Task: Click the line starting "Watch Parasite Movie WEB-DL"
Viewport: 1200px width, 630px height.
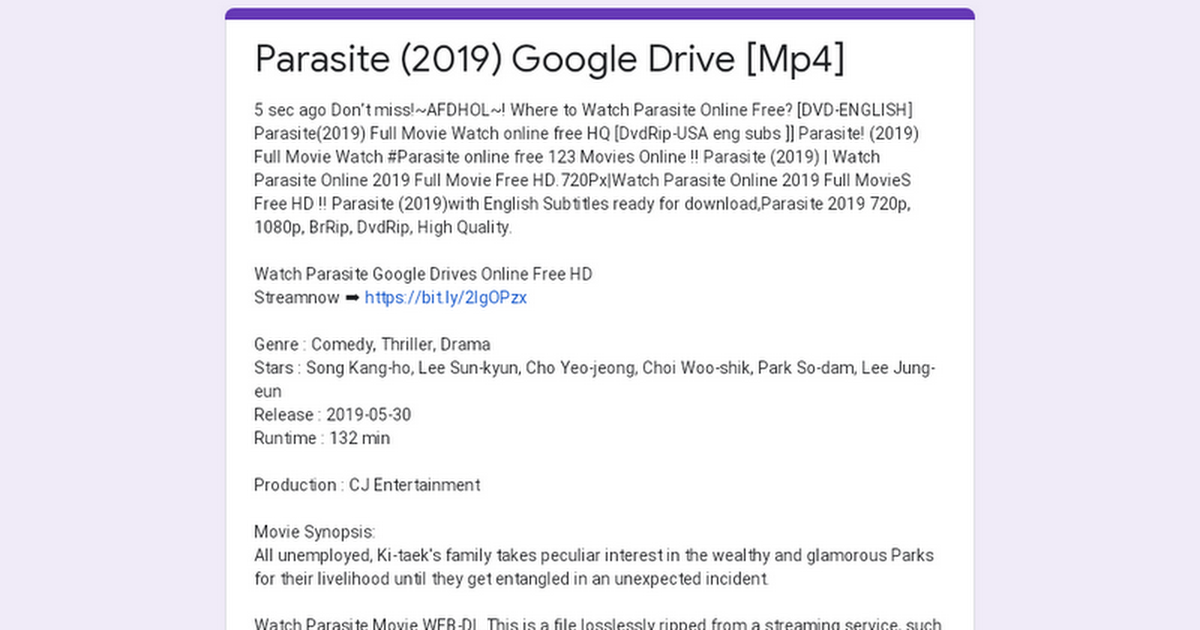Action: pyautogui.click(x=598, y=624)
